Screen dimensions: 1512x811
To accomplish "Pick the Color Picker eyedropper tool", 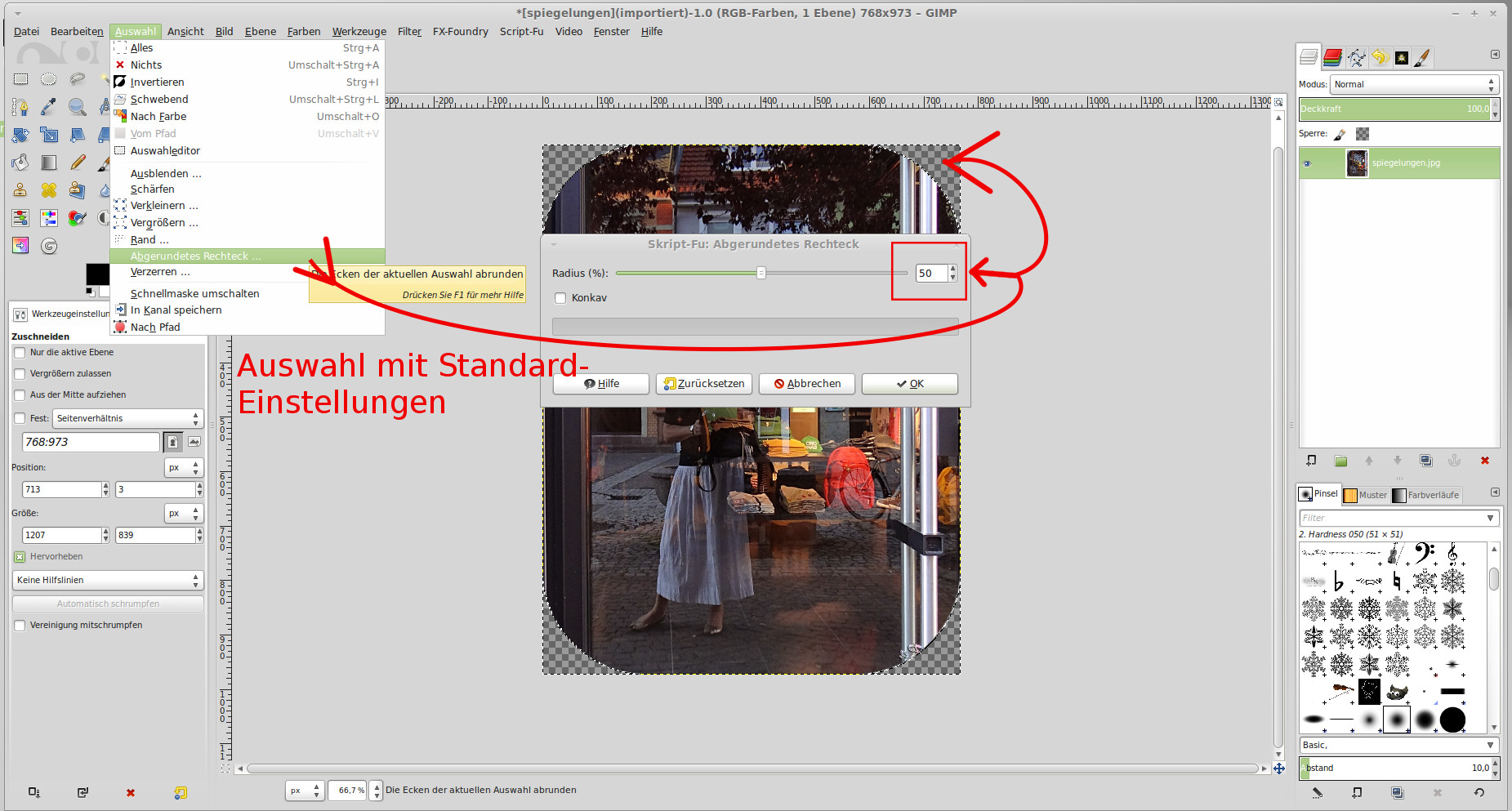I will coord(49,107).
